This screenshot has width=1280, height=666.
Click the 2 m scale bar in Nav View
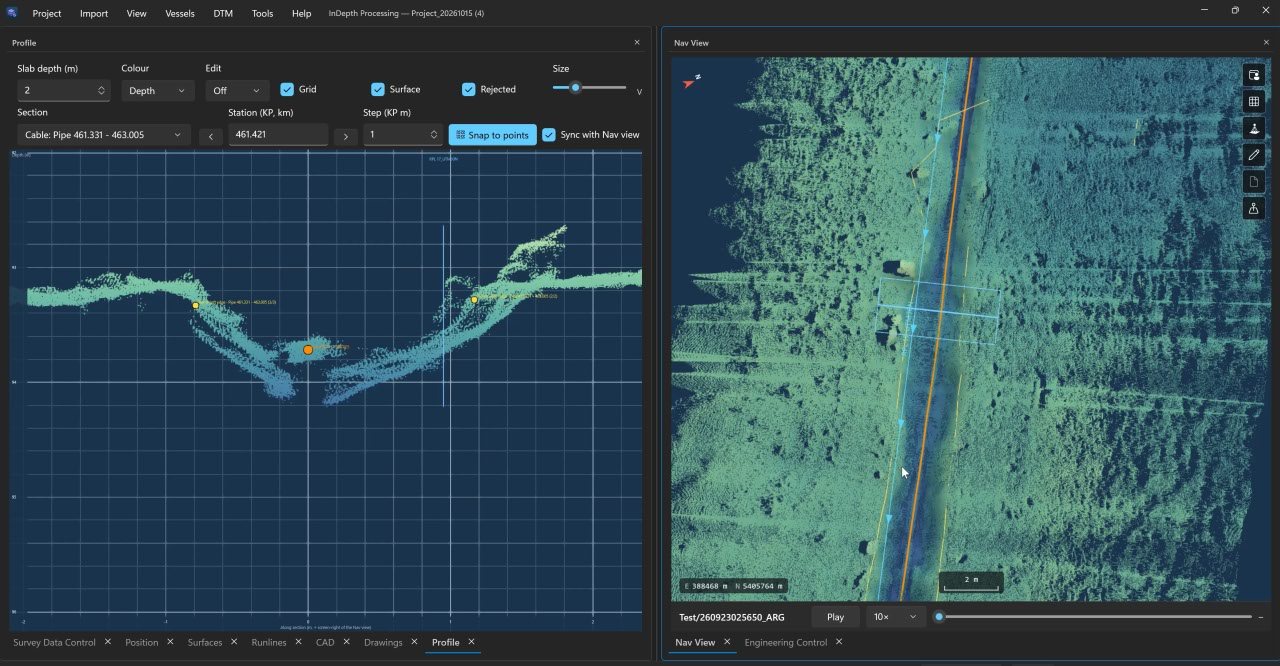(971, 582)
